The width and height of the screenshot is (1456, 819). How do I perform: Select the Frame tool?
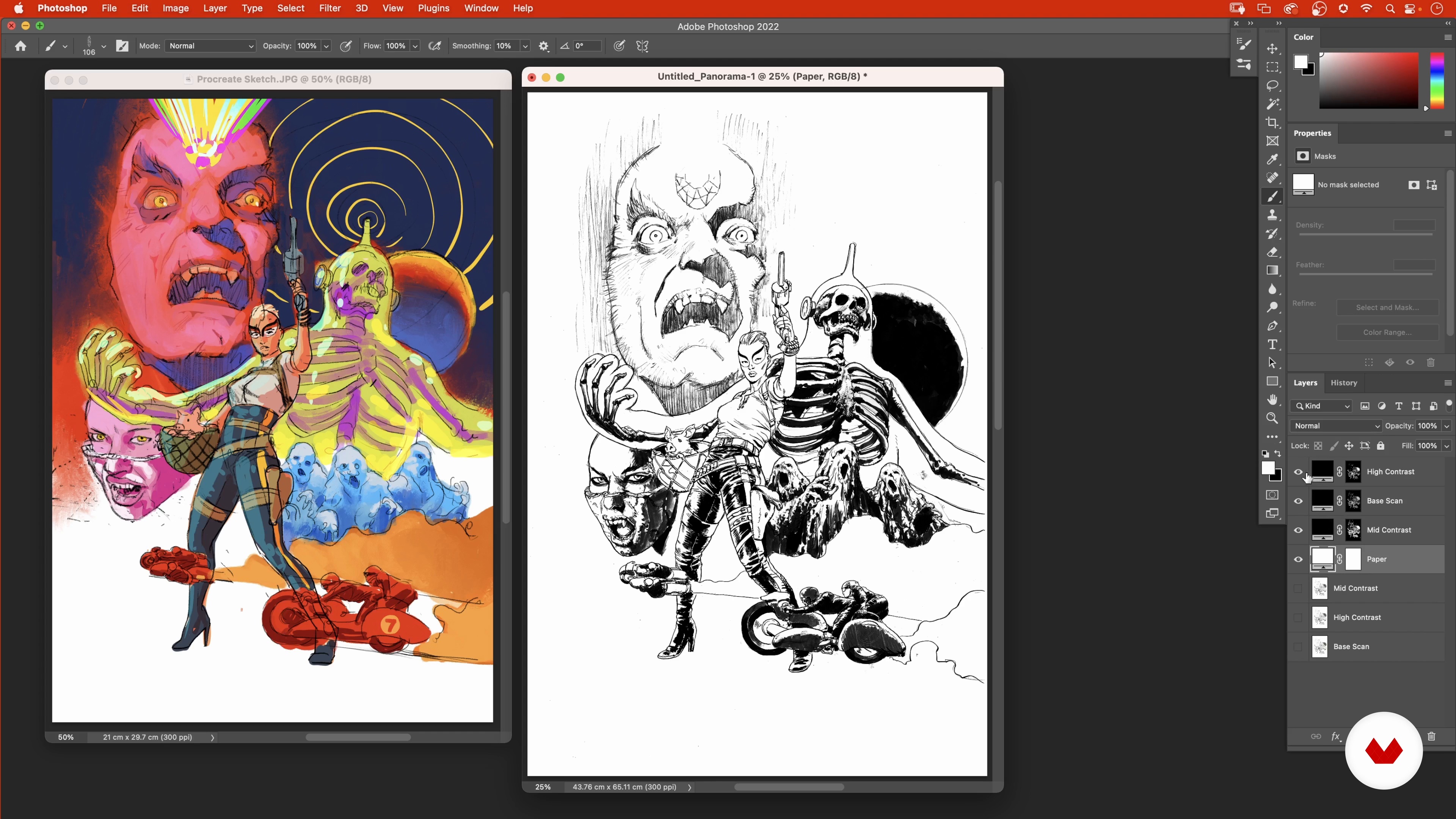[x=1272, y=141]
